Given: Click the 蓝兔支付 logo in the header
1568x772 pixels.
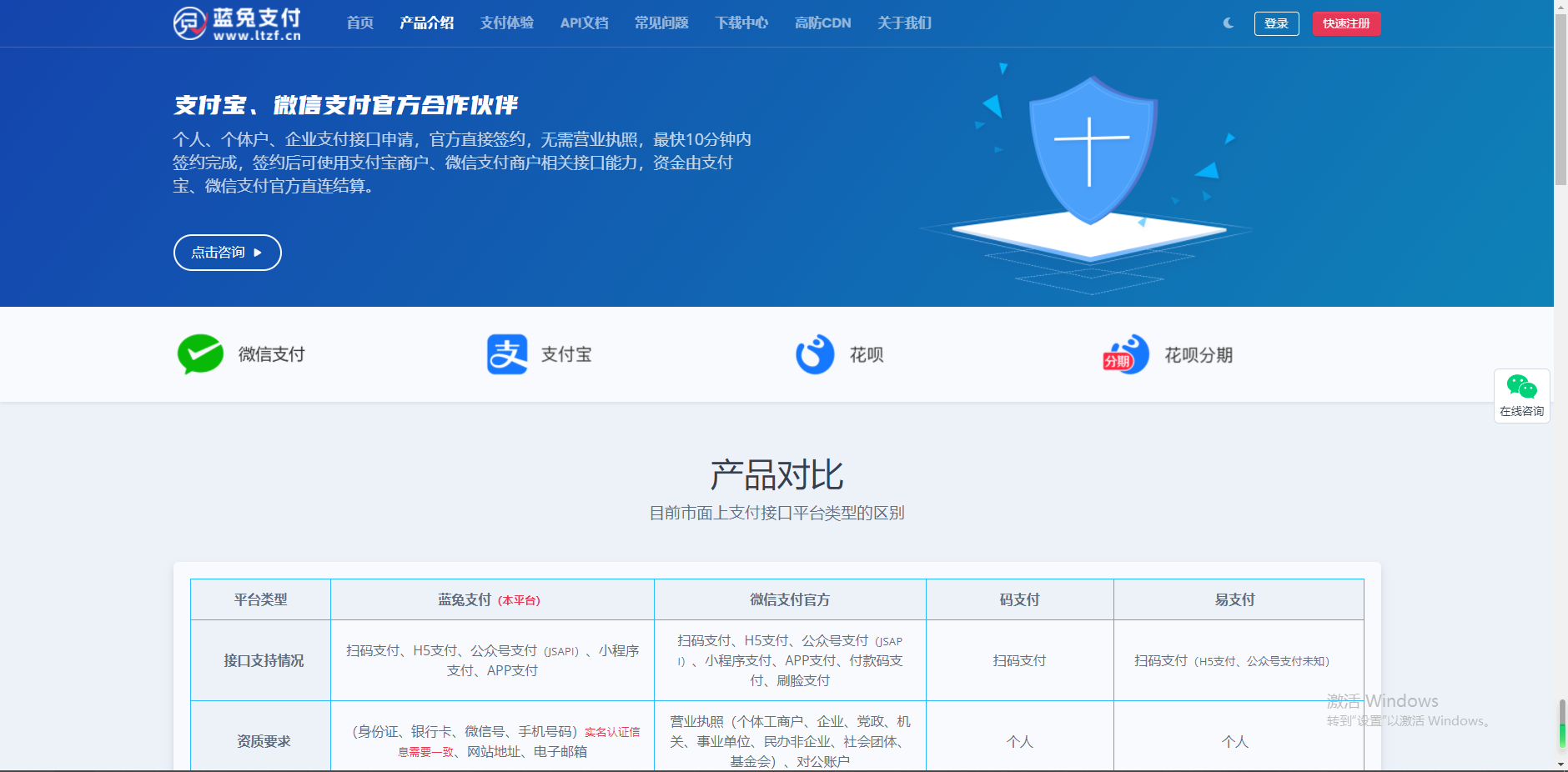Looking at the screenshot, I should tap(237, 23).
